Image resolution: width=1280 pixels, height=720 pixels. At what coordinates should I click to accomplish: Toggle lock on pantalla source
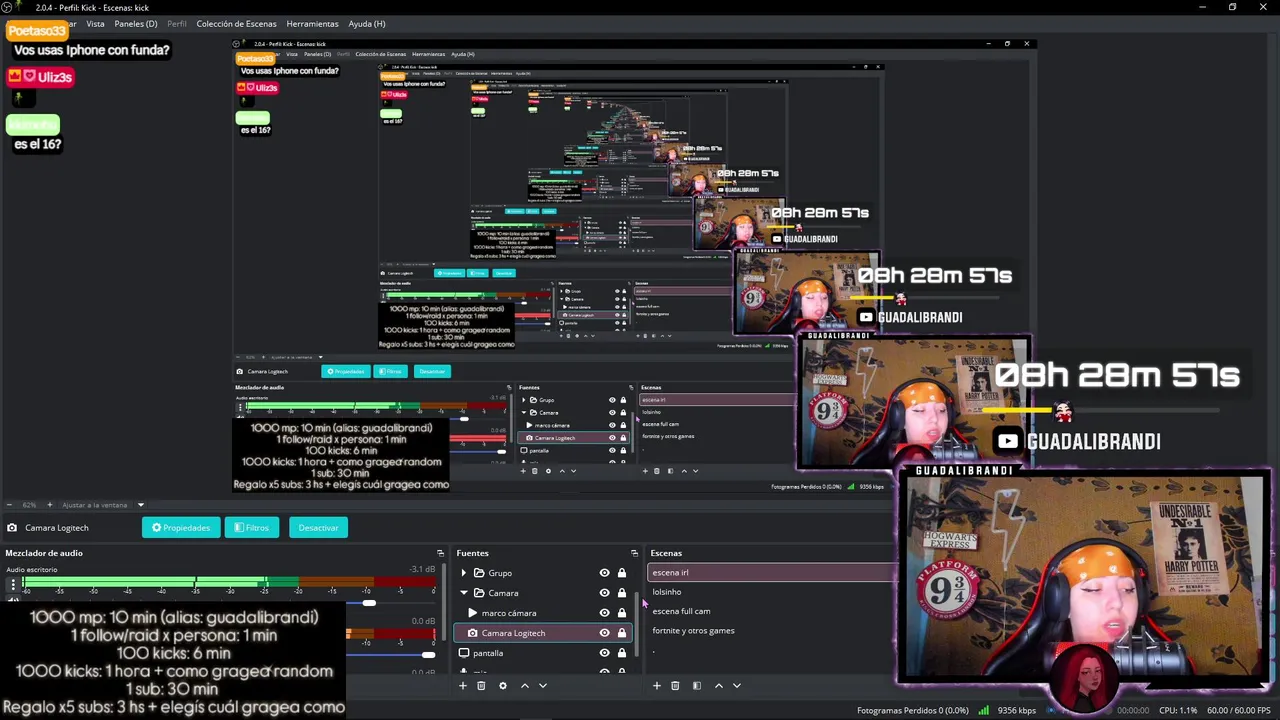(x=622, y=653)
